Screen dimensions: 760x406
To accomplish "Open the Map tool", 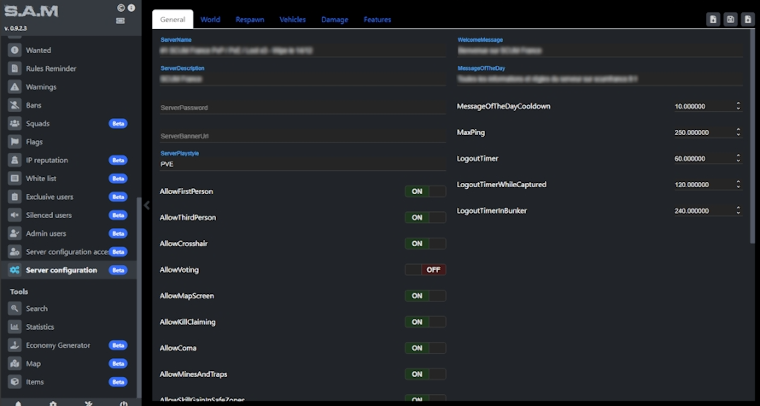I will 68,364.
